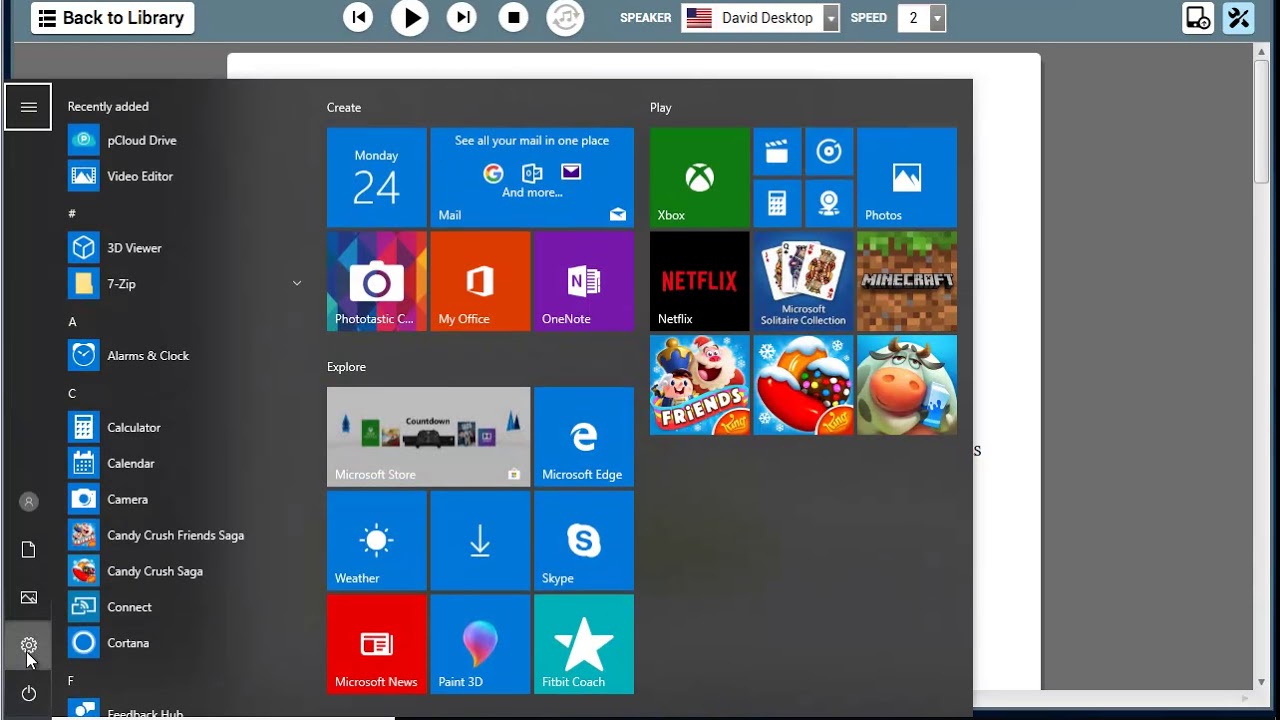This screenshot has height=720, width=1280.
Task: Open the Fitbit Coach tile
Action: 584,644
